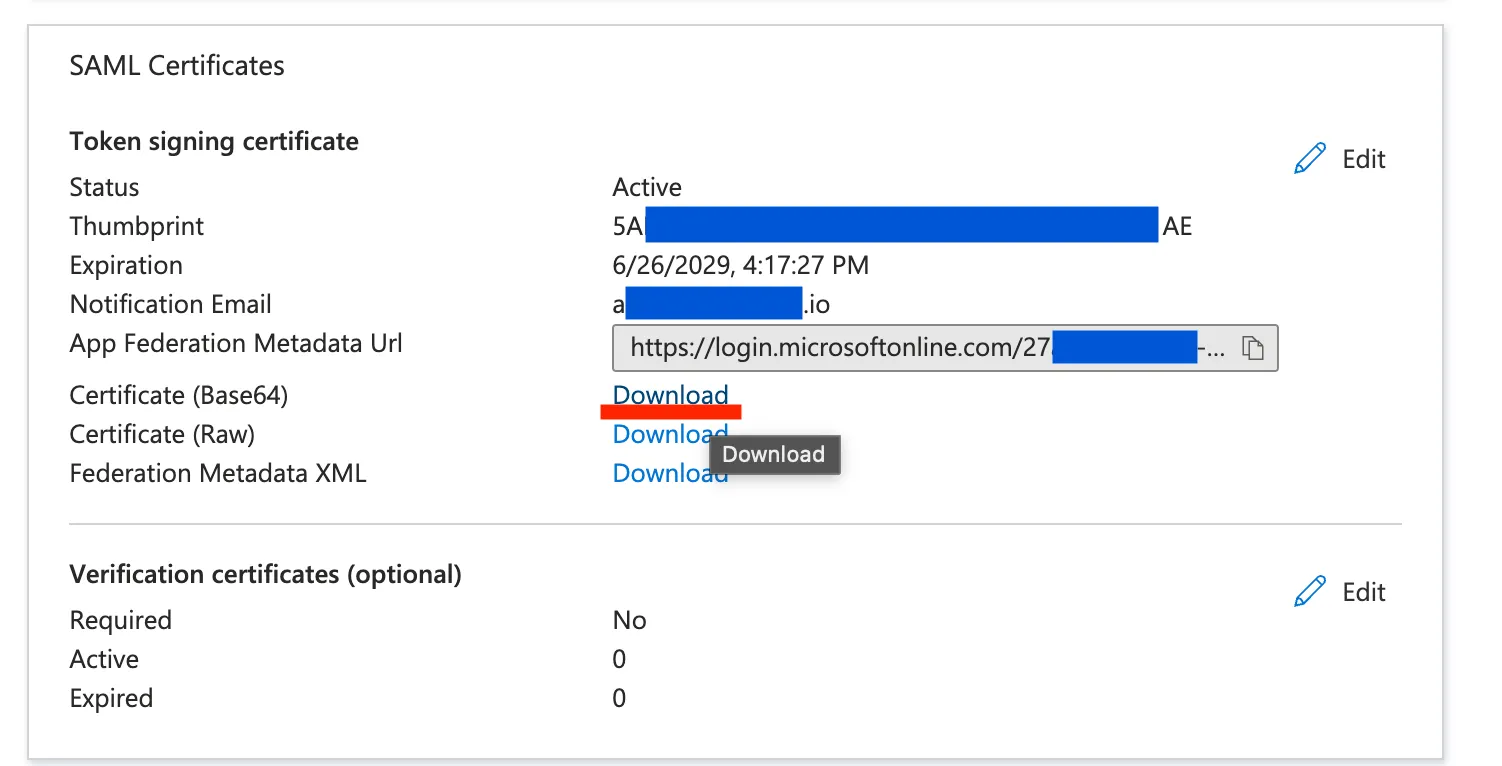This screenshot has height=766, width=1502.
Task: Open Edit link for Verification certificates
Action: coord(1363,592)
